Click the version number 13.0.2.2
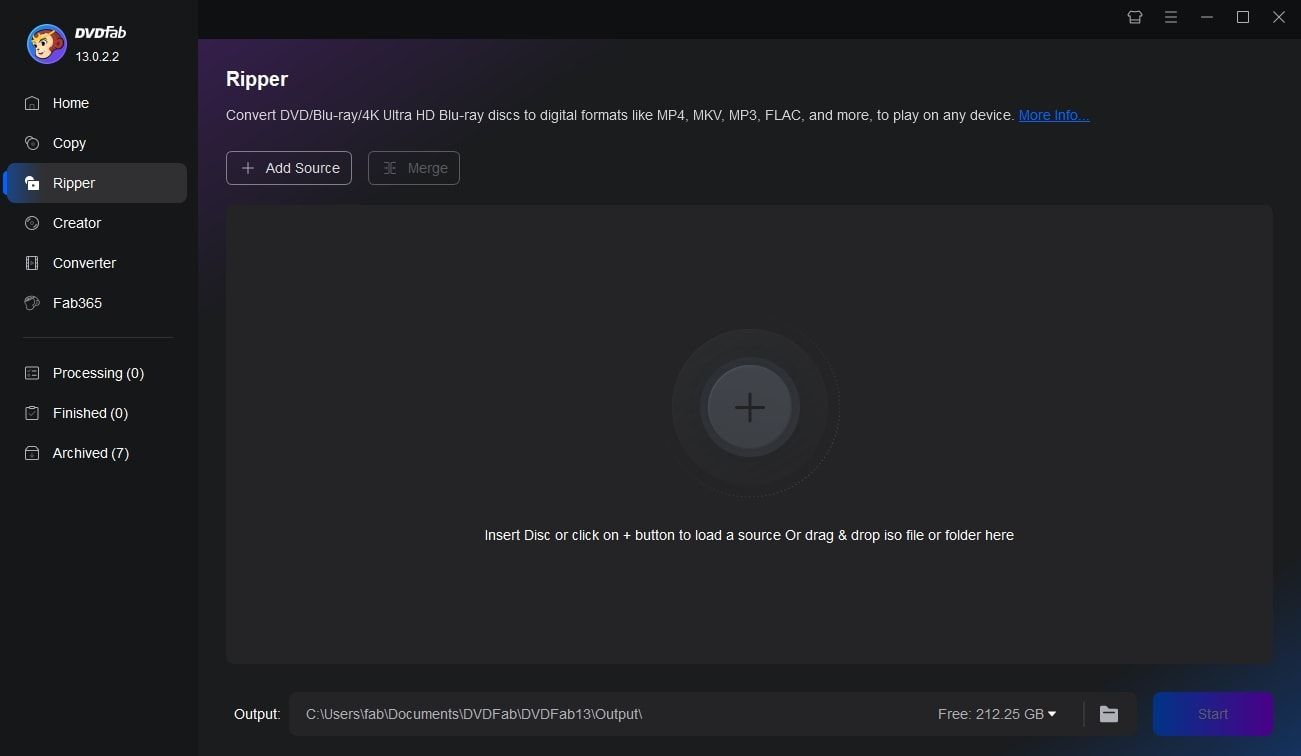 (x=97, y=57)
